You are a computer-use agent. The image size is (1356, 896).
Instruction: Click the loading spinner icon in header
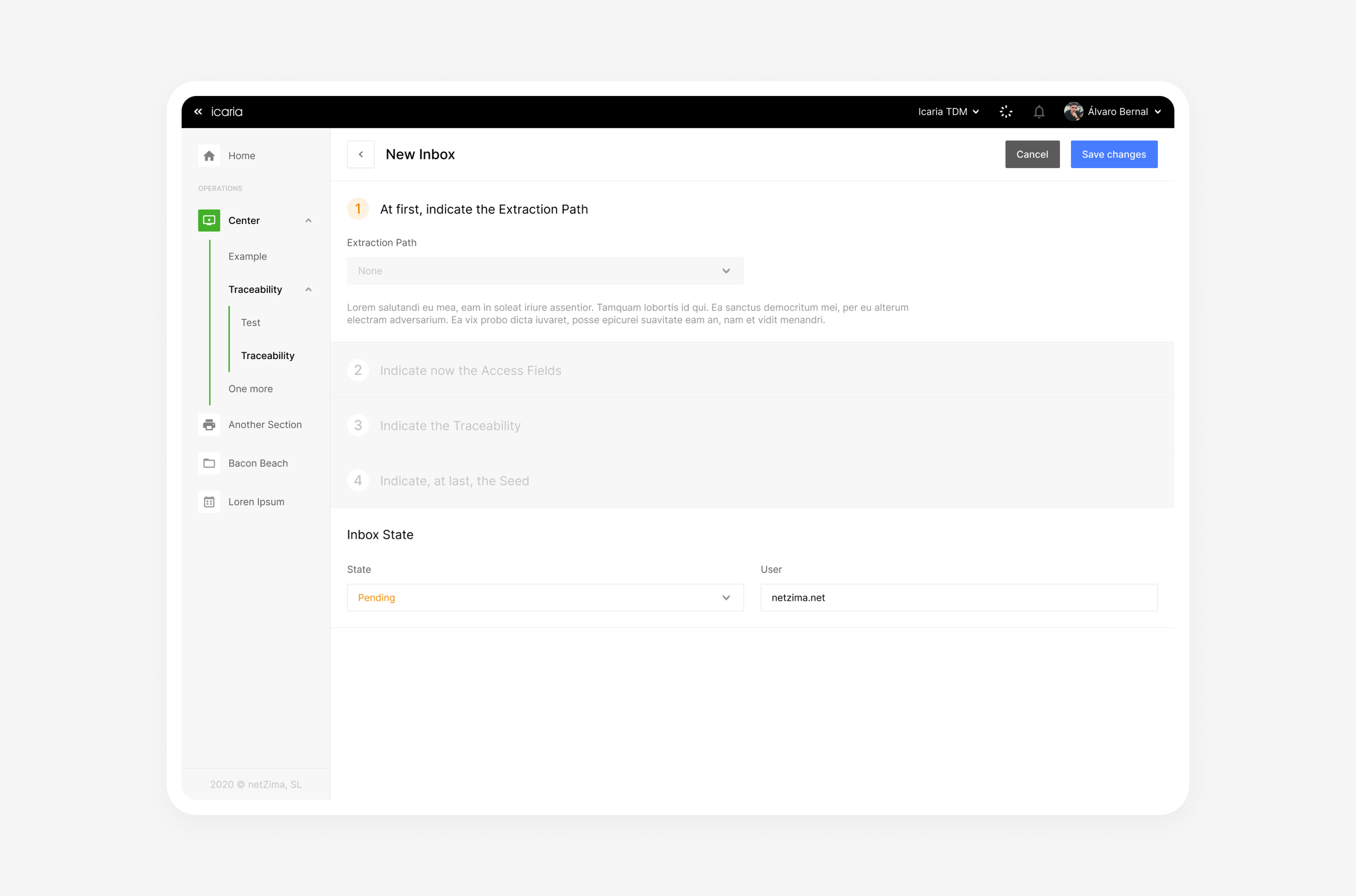tap(1006, 111)
